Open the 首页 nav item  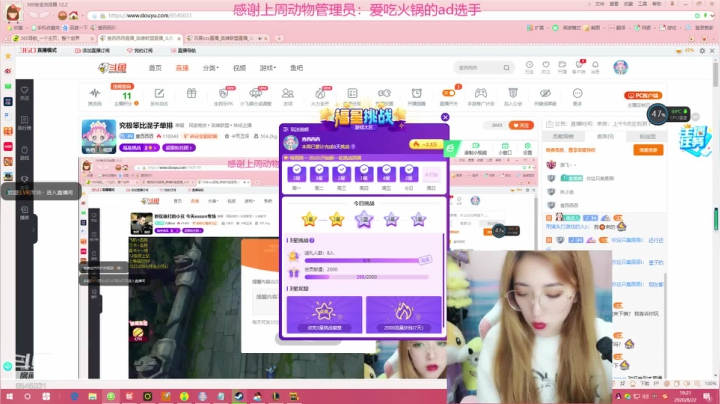click(155, 67)
